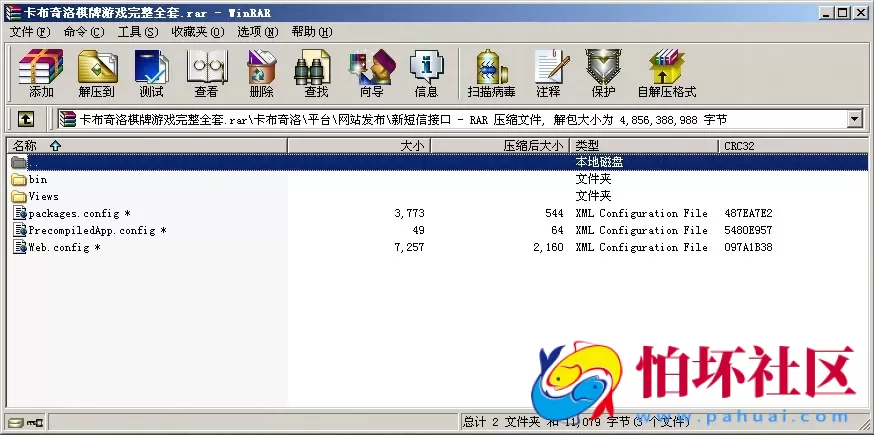Viewport: 874px width, 435px height.
Task: Click the 解压到 (Extract To) toolbar icon
Action: pos(97,73)
